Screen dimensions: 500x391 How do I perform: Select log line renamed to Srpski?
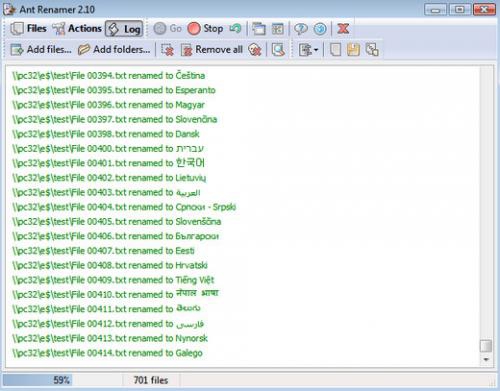(x=124, y=207)
